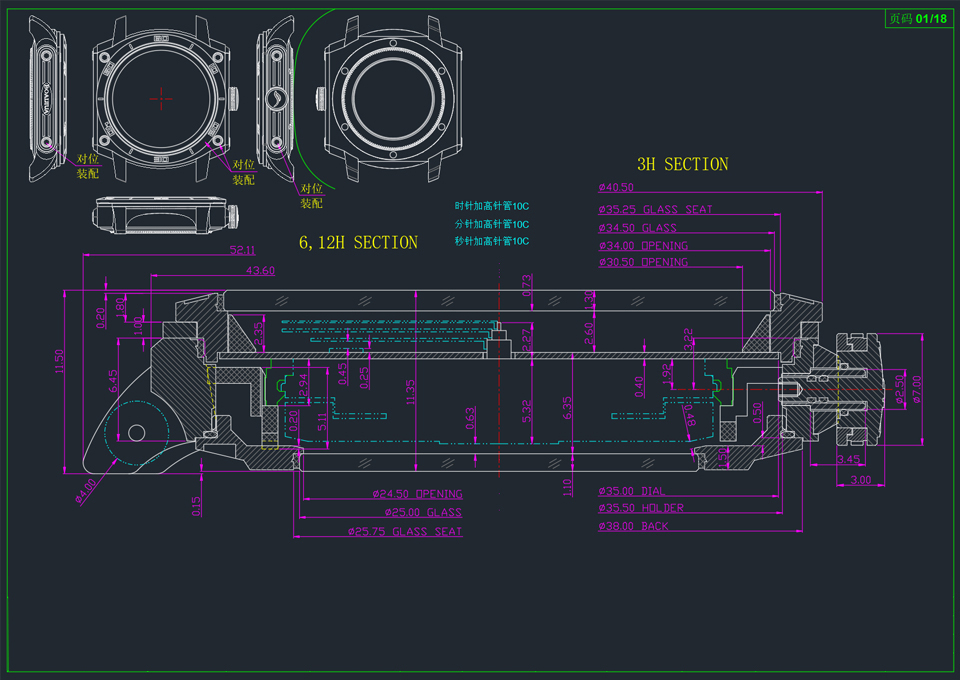The height and width of the screenshot is (680, 960).
Task: Select the note "秒针加高针管10C"
Action: pyautogui.click(x=492, y=241)
